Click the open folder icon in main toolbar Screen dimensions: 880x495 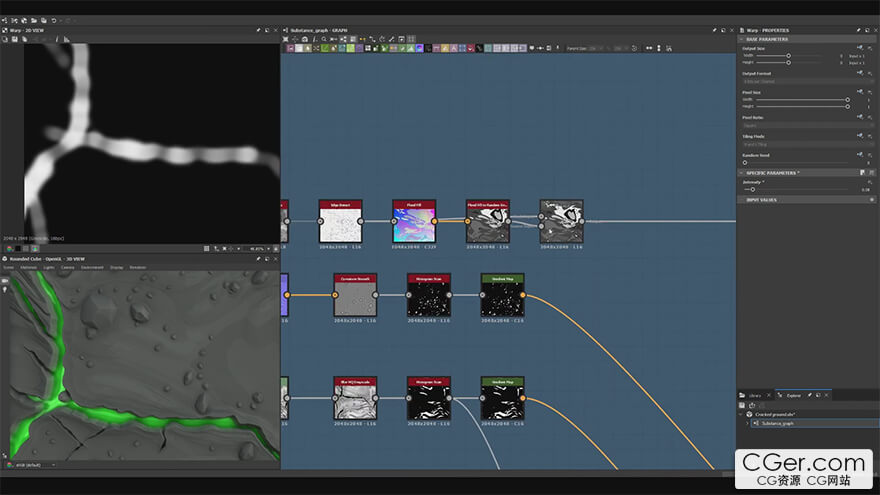click(x=33, y=20)
